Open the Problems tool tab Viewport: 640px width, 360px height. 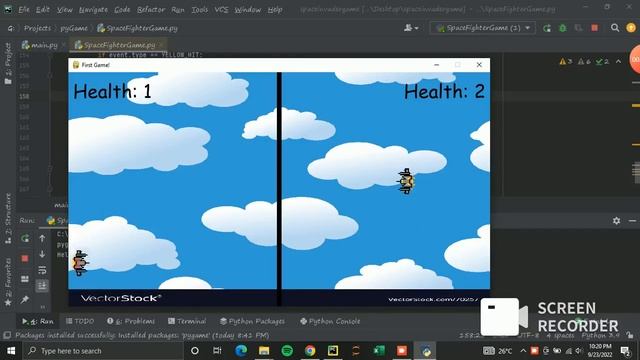click(131, 321)
